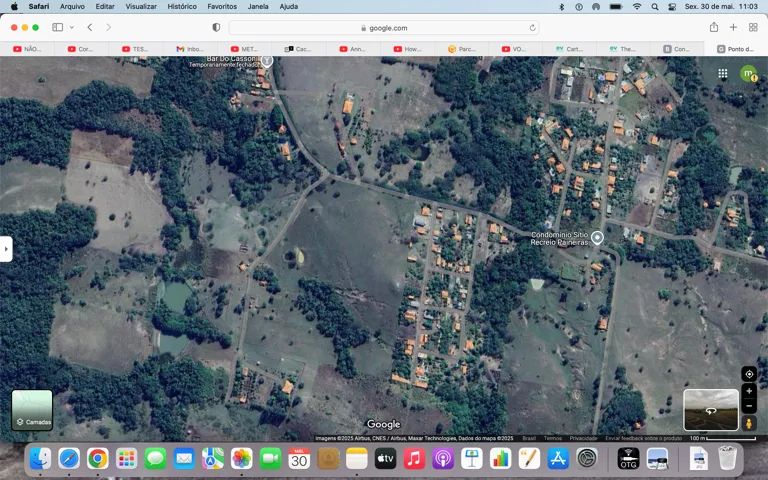Screen dimensions: 768x480
Task: Open the Termos link in the map footer
Action: coord(552,438)
